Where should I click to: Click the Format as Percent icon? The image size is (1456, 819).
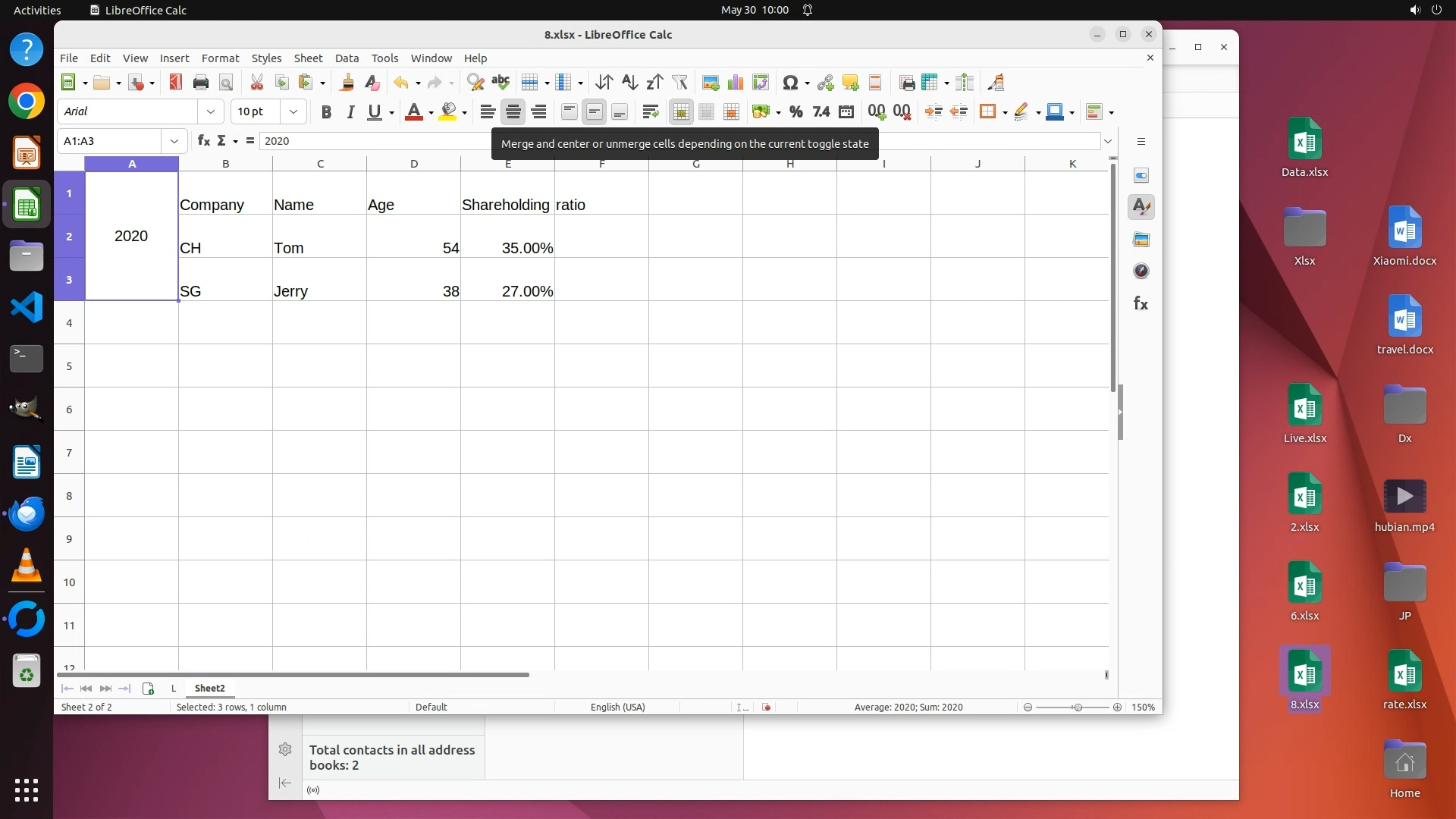point(795,112)
